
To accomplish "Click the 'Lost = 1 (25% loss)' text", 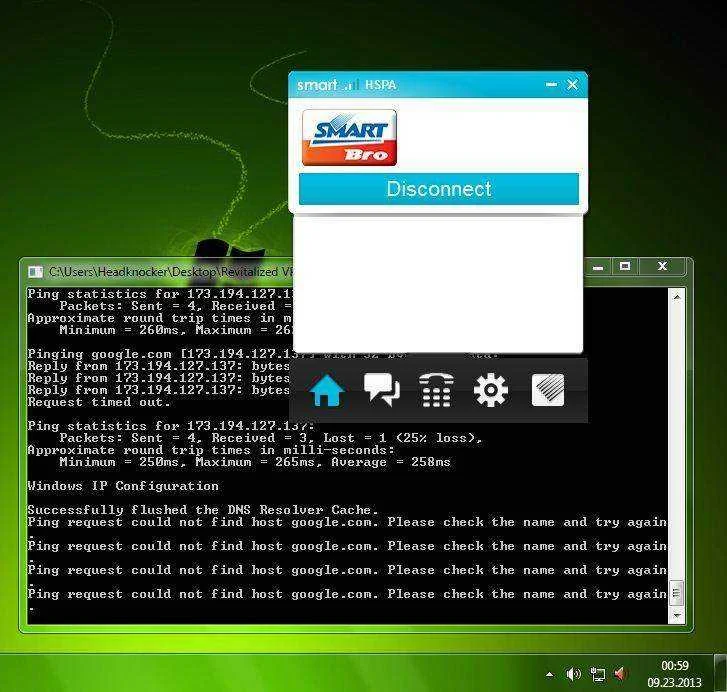I will click(402, 438).
